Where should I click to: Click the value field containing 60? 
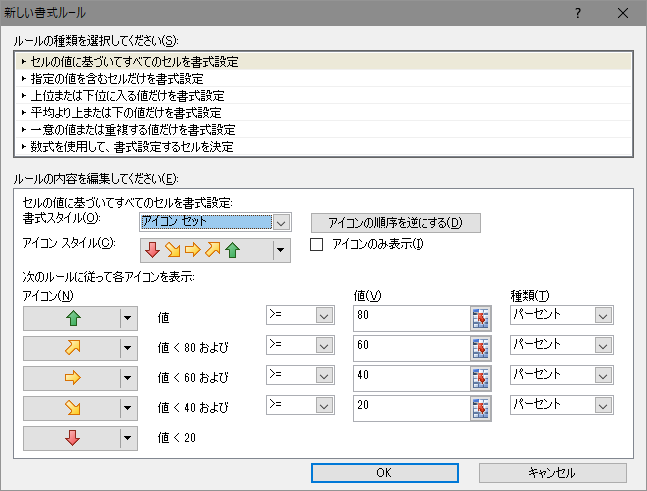pyautogui.click(x=412, y=349)
